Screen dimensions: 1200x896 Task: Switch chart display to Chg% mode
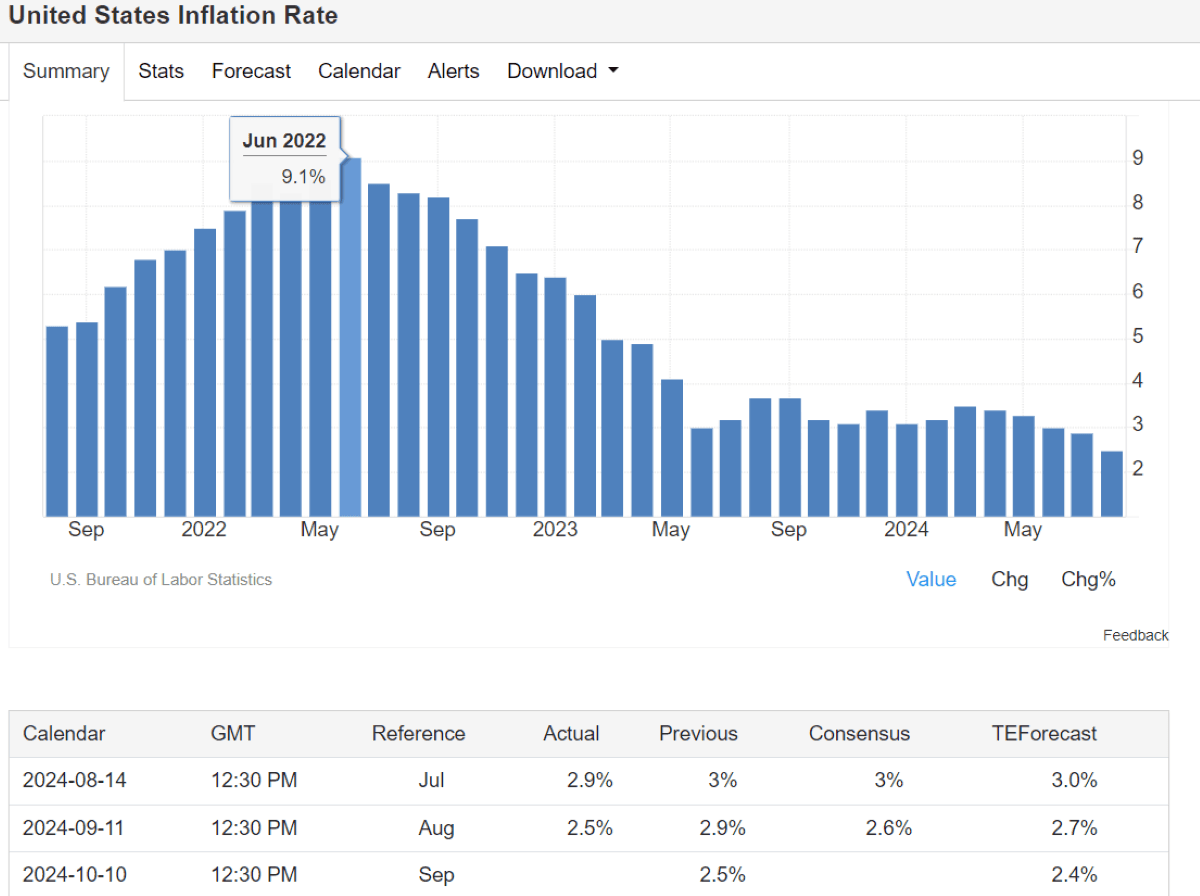(1088, 579)
